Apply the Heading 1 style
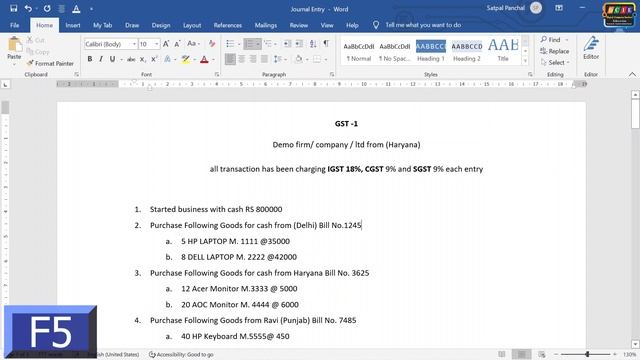Image resolution: width=640 pixels, height=360 pixels. click(x=431, y=51)
